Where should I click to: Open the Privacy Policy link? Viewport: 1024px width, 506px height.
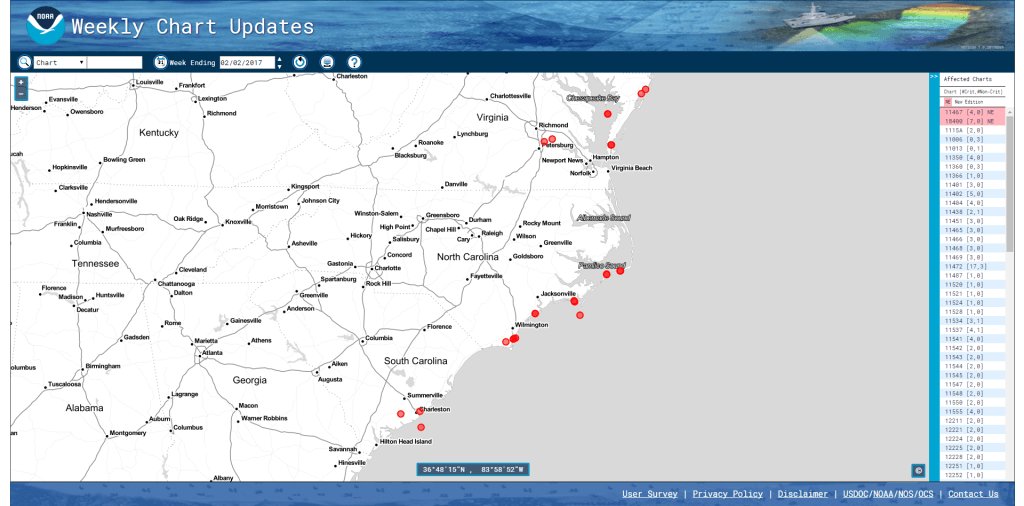point(728,494)
